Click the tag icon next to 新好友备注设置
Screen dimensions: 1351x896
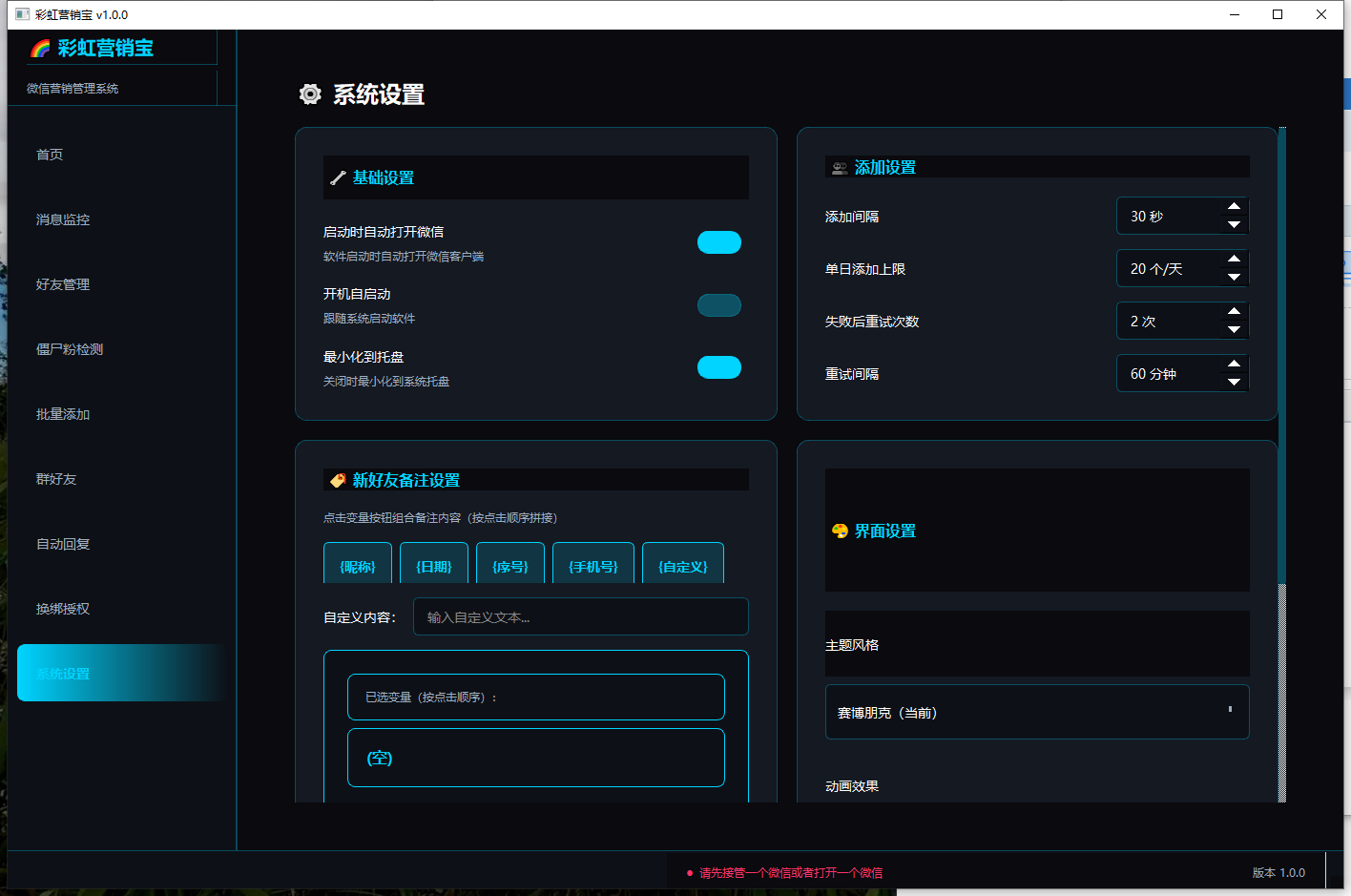(x=338, y=480)
